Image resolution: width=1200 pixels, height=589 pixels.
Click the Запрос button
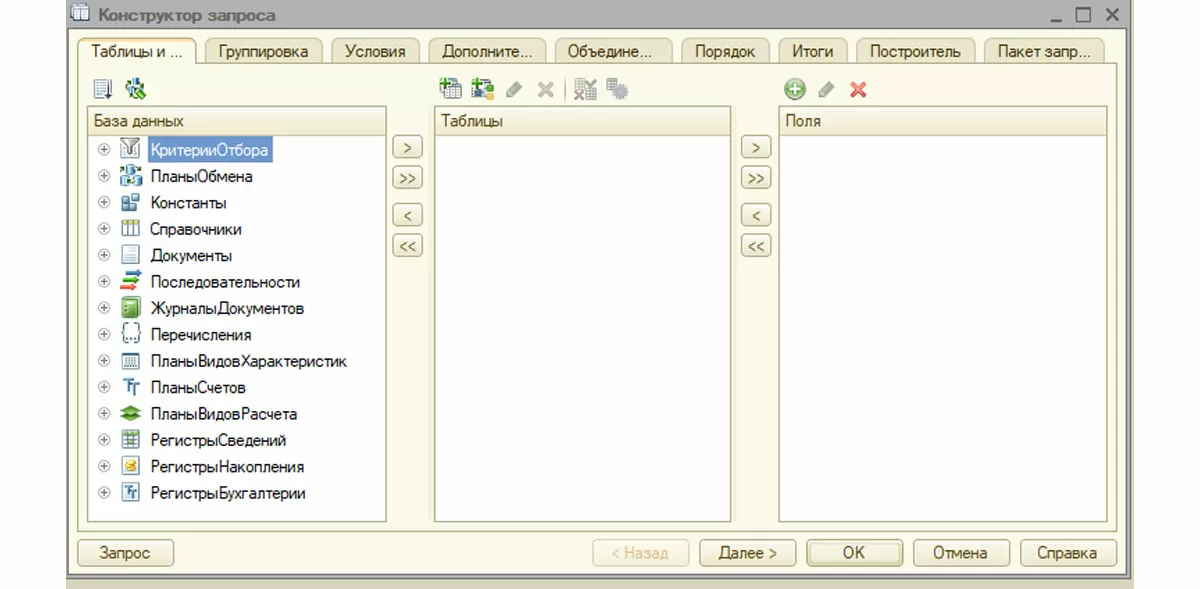tap(125, 553)
